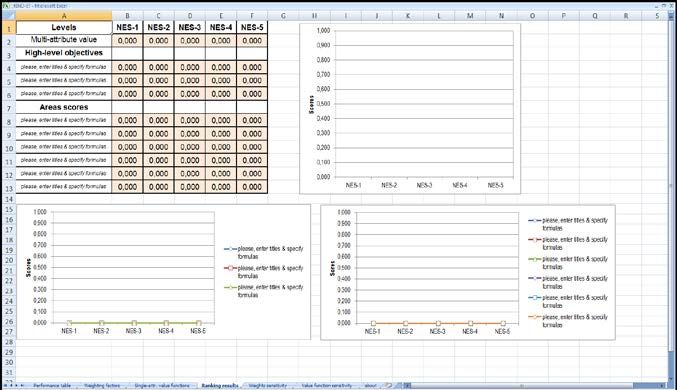Click the last sheet navigation arrow
677x390 pixels.
tap(22, 385)
